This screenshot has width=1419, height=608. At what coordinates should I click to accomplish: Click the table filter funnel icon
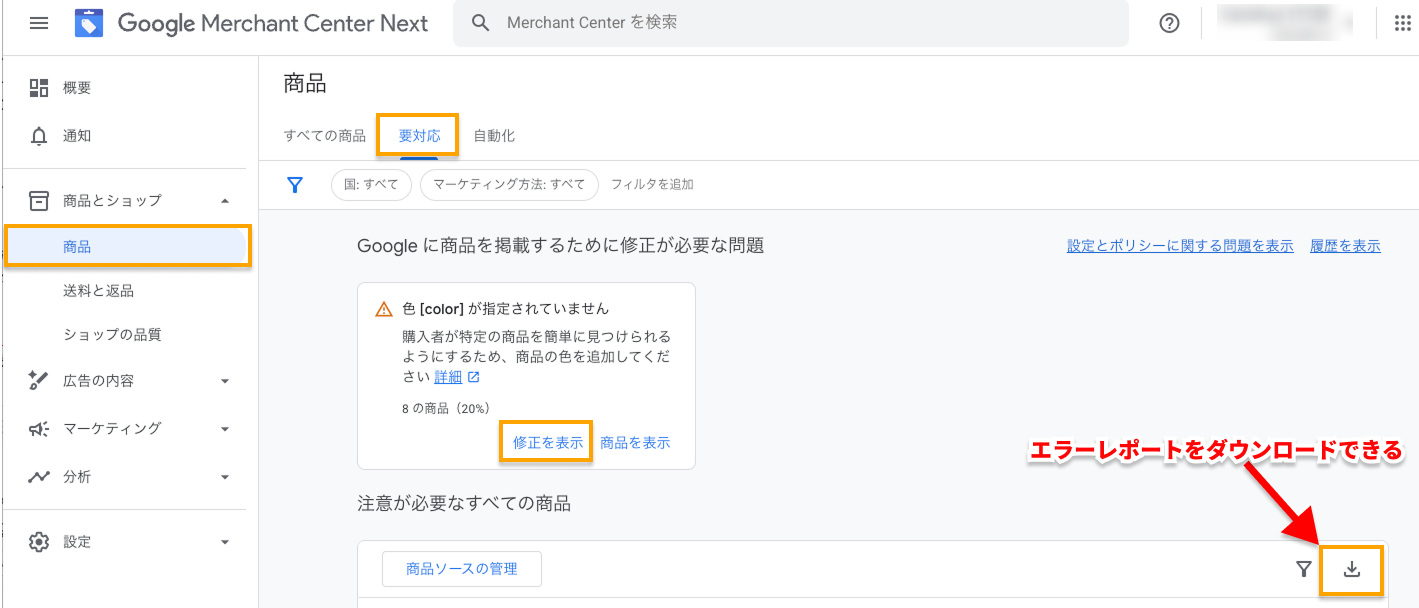pos(1303,569)
